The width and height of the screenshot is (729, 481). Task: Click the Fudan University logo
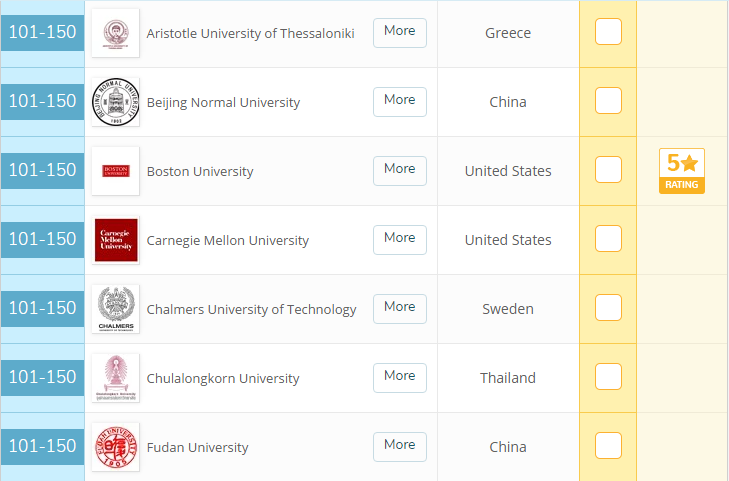pyautogui.click(x=115, y=447)
